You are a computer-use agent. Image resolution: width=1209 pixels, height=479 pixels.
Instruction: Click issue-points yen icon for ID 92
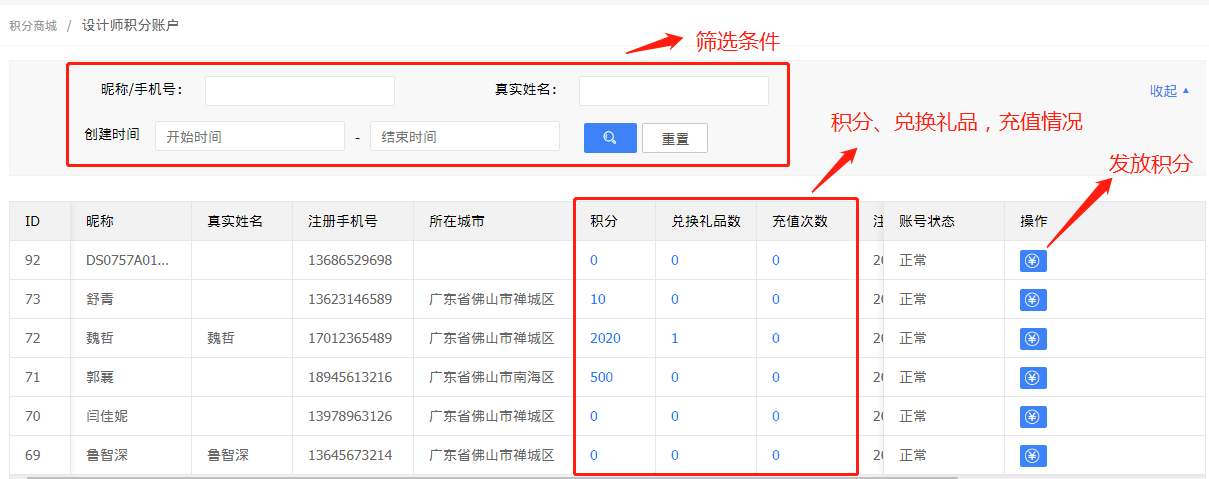1033,261
